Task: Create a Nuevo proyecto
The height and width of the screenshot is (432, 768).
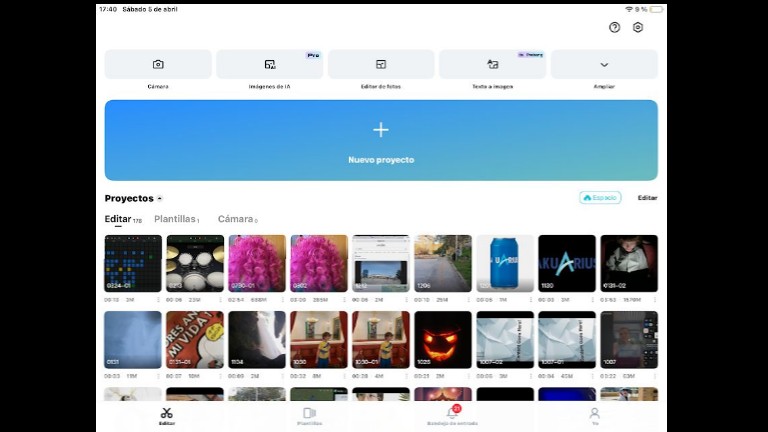Action: pos(381,140)
